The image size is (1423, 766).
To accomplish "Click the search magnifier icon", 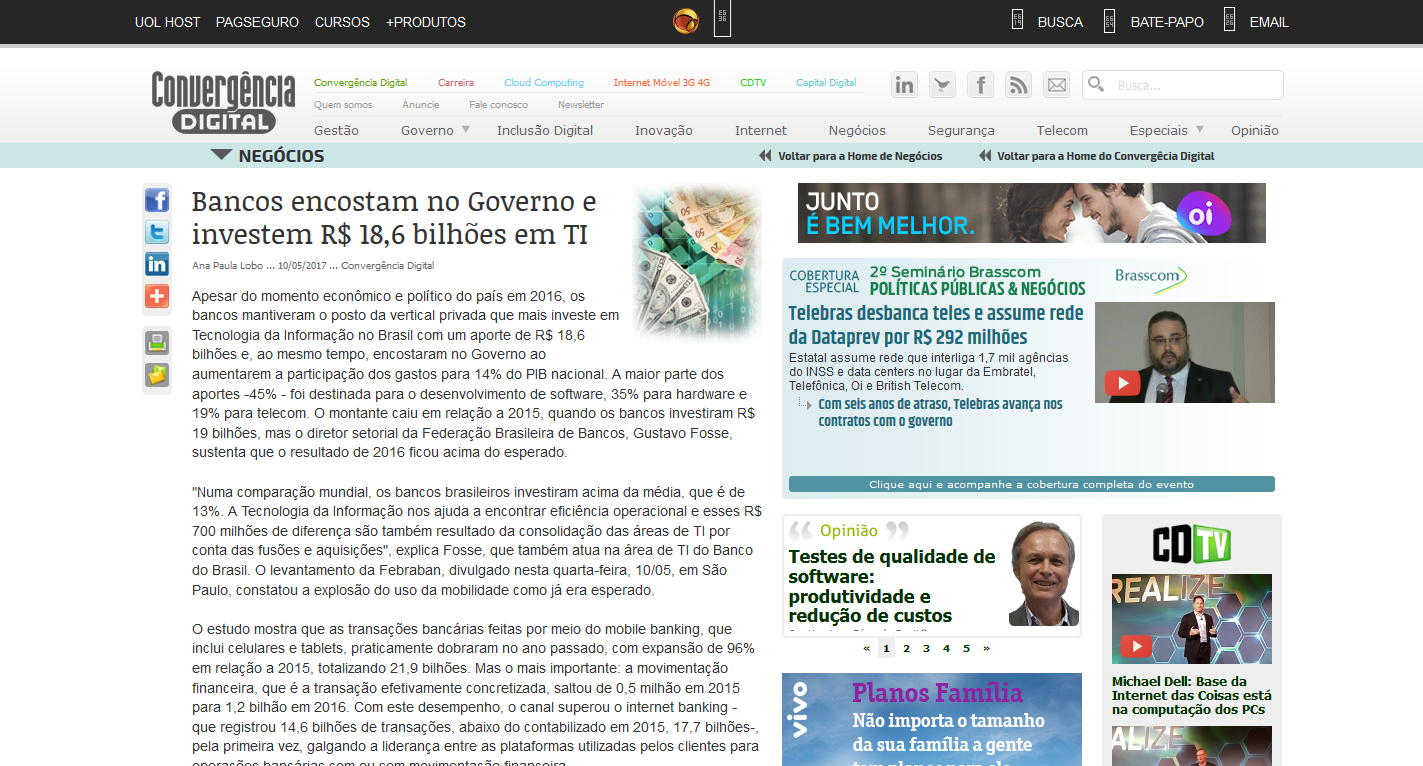I will click(x=1096, y=84).
